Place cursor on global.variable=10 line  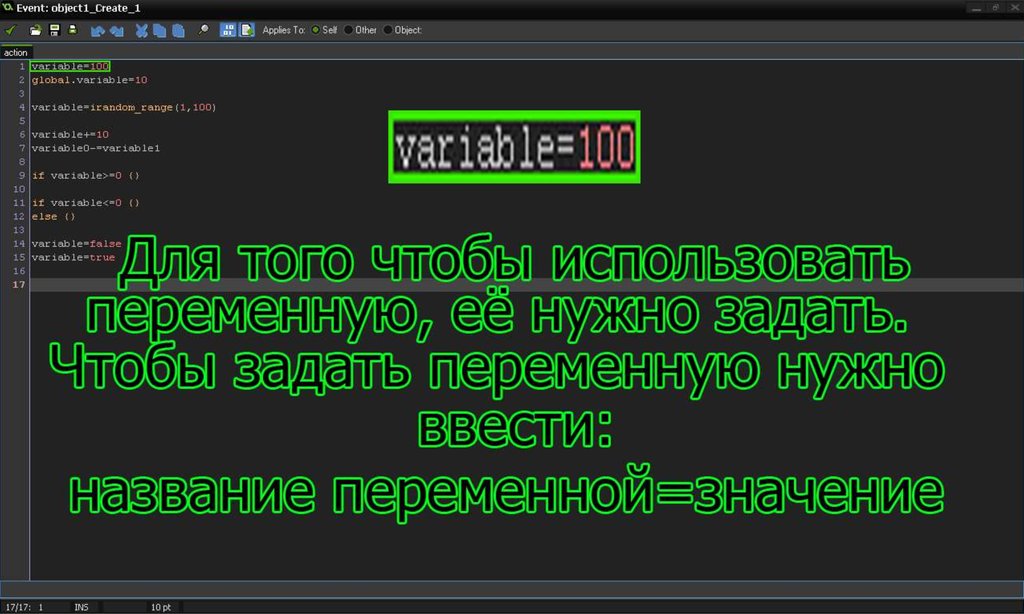(90, 79)
